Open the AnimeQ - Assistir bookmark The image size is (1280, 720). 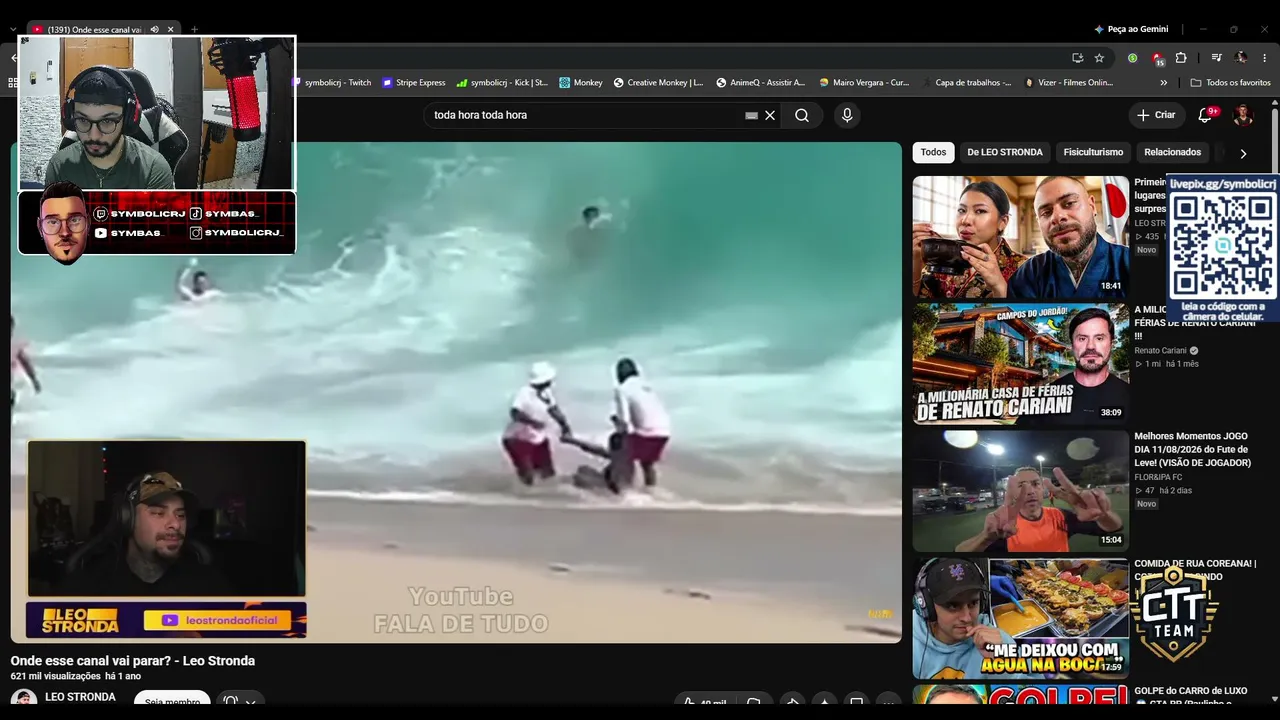tap(760, 83)
